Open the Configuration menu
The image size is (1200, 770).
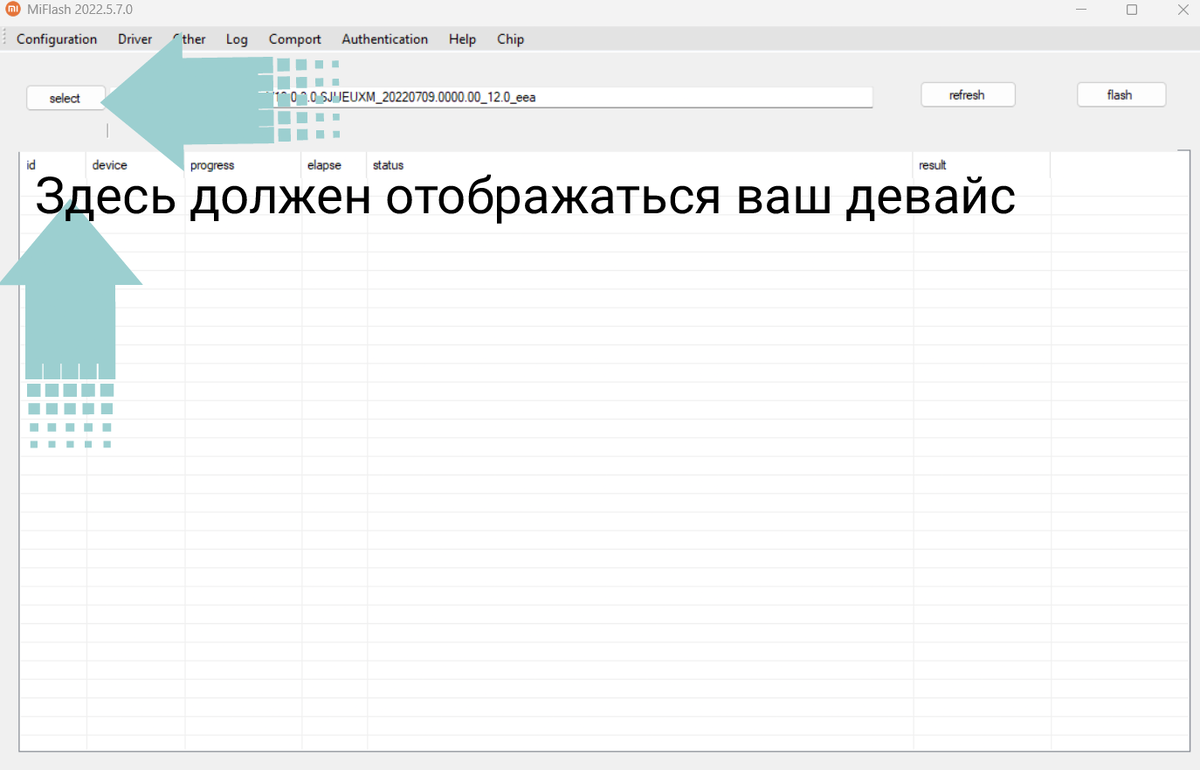click(x=56, y=39)
